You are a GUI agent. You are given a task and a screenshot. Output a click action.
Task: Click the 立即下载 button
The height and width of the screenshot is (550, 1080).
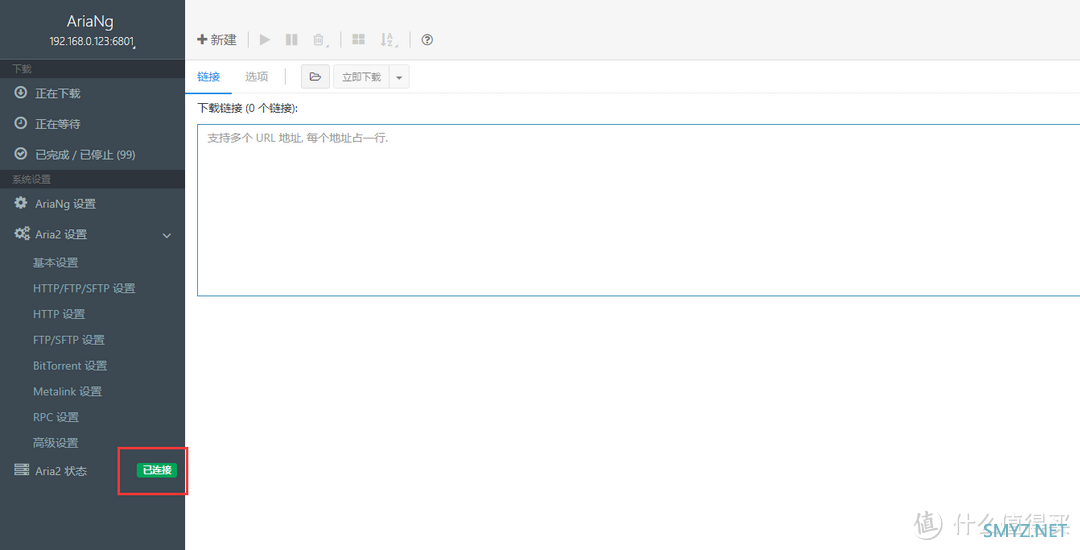(x=362, y=77)
